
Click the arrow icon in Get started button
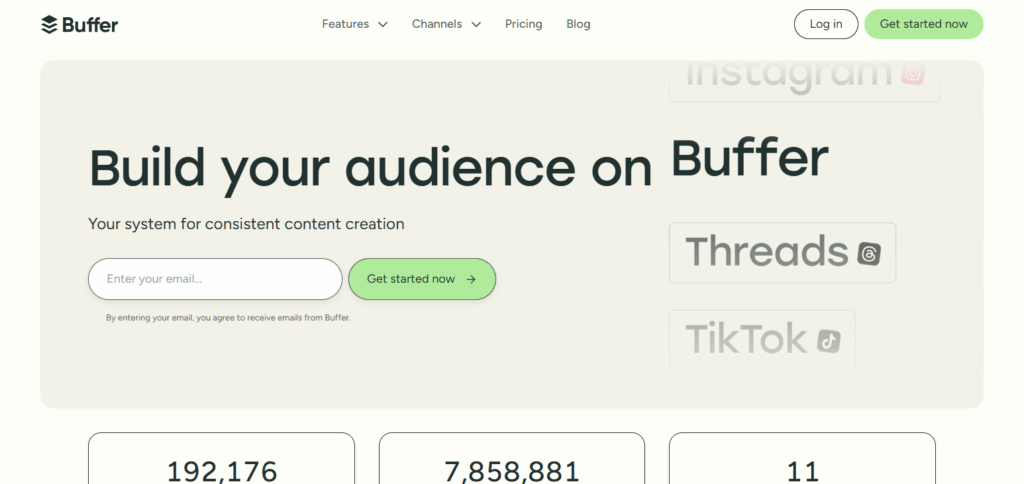pyautogui.click(x=471, y=280)
